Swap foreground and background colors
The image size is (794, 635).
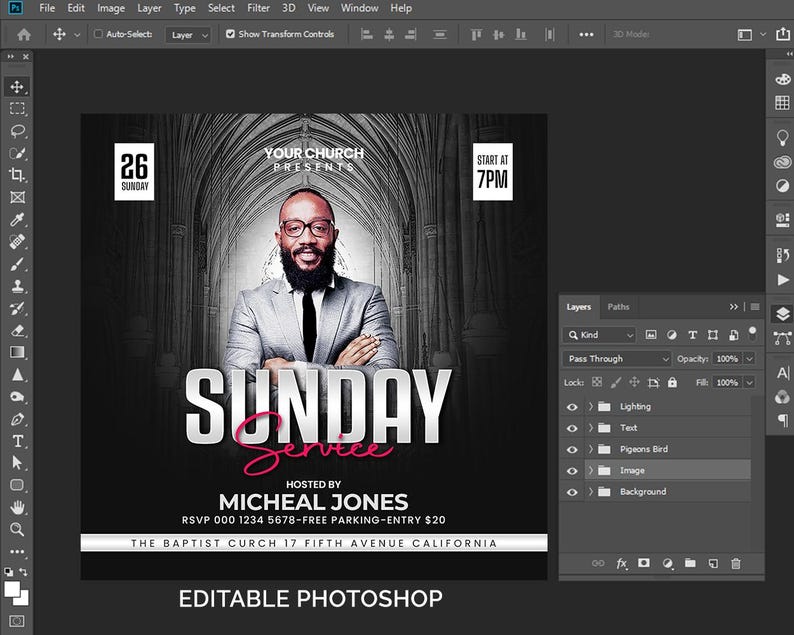[x=24, y=572]
